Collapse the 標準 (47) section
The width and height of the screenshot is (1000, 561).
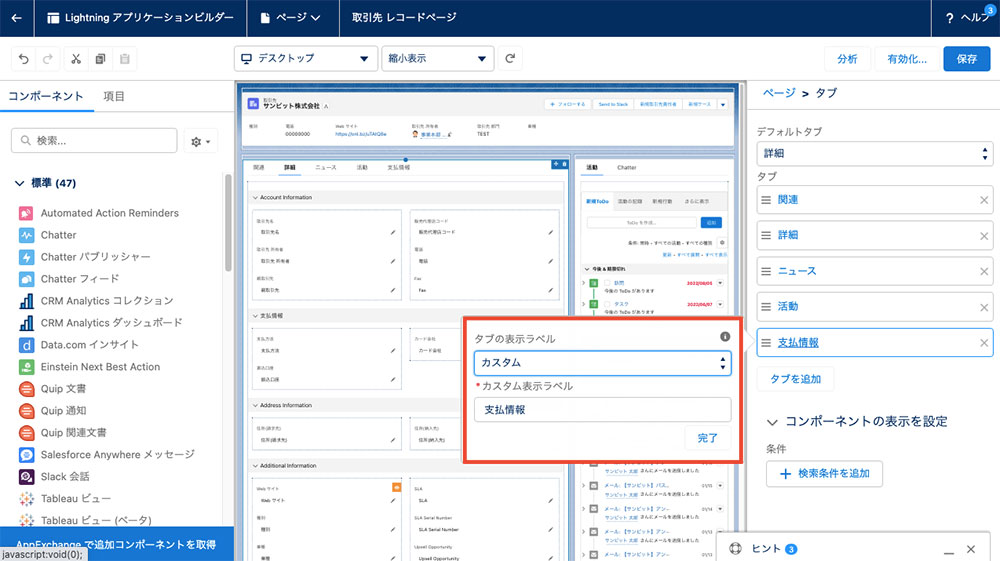(x=20, y=184)
